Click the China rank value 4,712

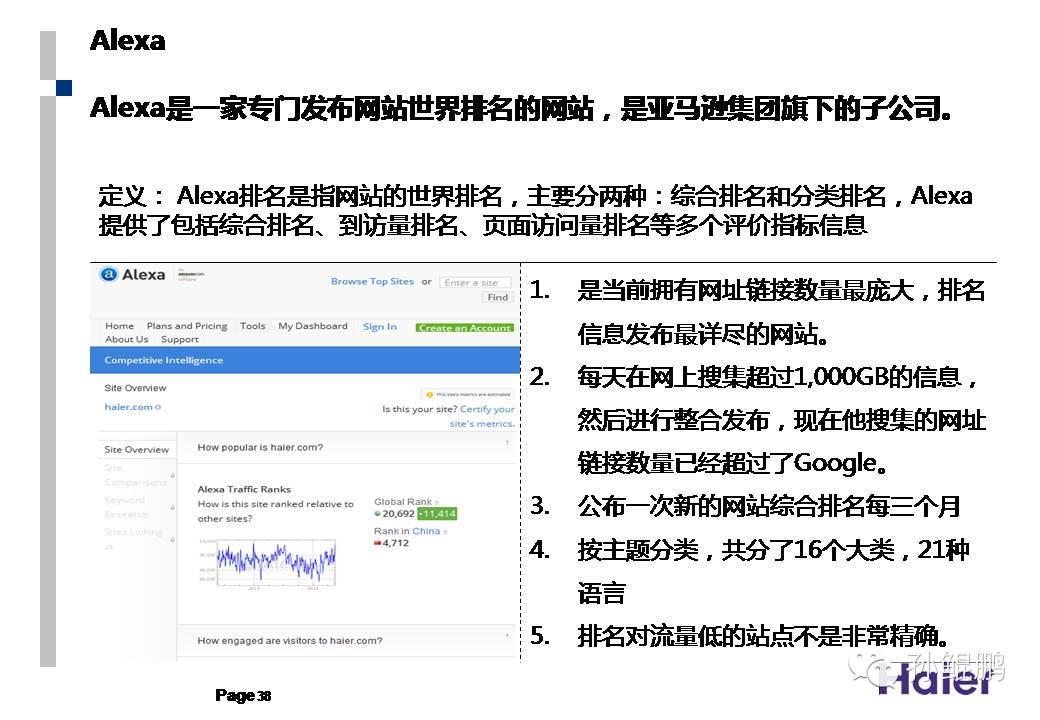(395, 542)
